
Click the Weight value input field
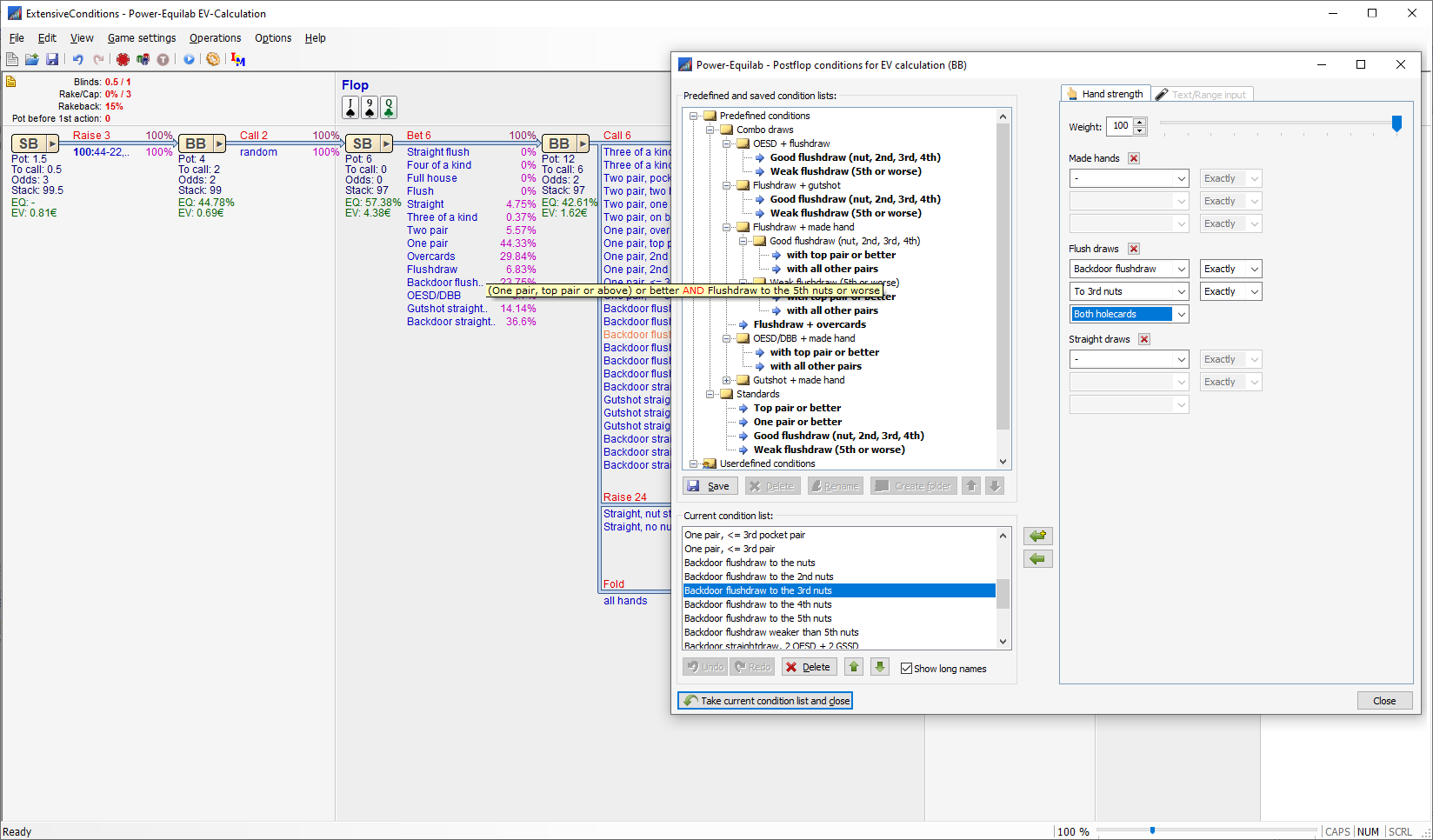(x=1121, y=126)
